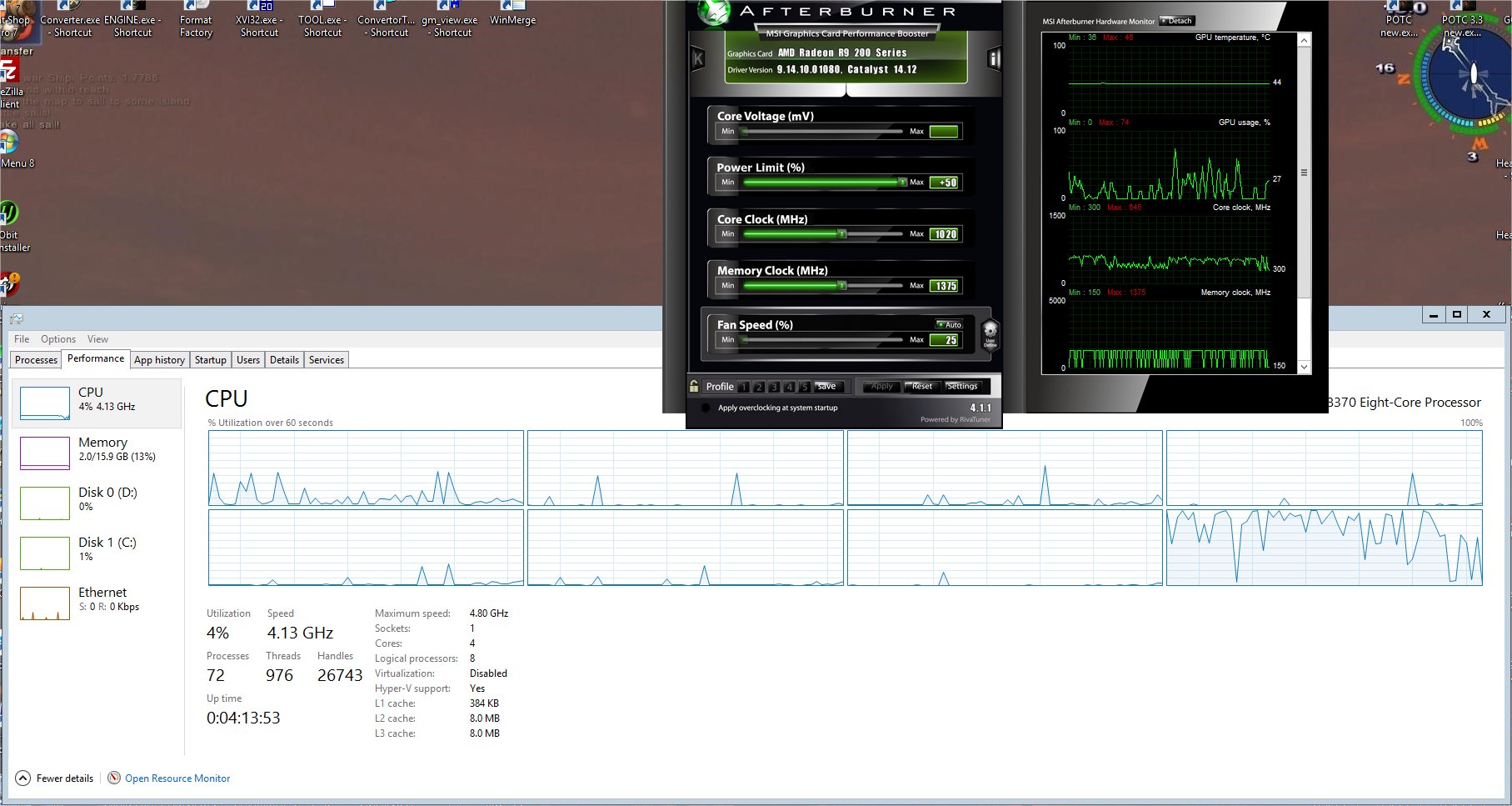This screenshot has width=1512, height=806.
Task: Open Converter.exe desktop shortcut
Action: coord(69,19)
